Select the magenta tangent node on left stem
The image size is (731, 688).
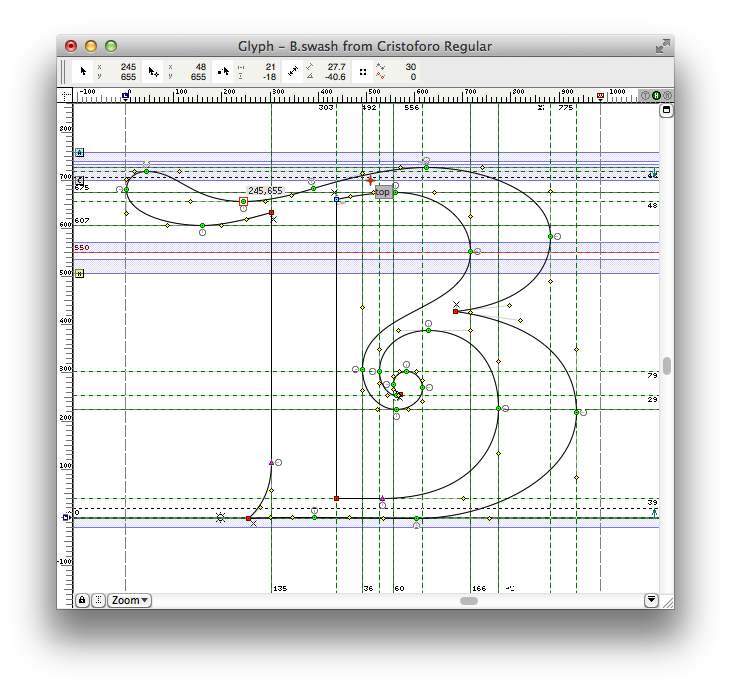pos(271,462)
